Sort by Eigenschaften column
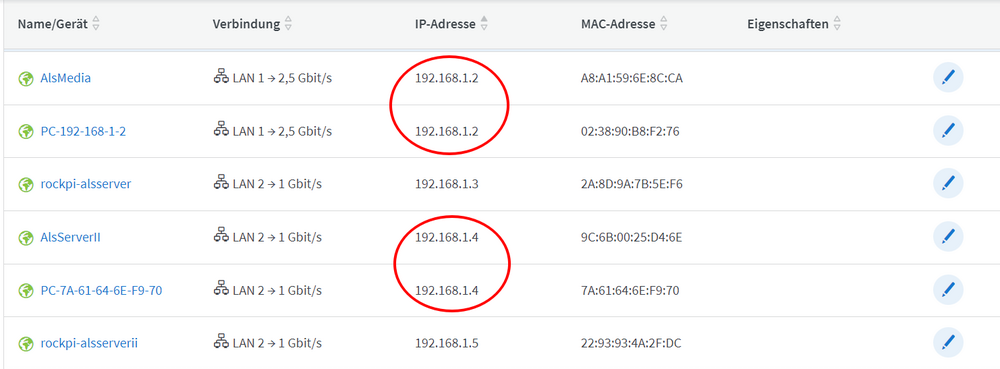Viewport: 1000px width, 369px height. coord(837,24)
